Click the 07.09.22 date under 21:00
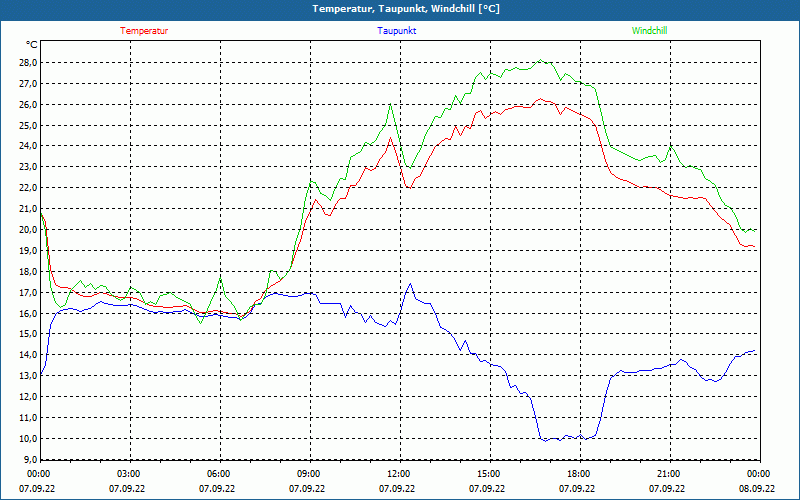This screenshot has height=500, width=800. (x=667, y=489)
